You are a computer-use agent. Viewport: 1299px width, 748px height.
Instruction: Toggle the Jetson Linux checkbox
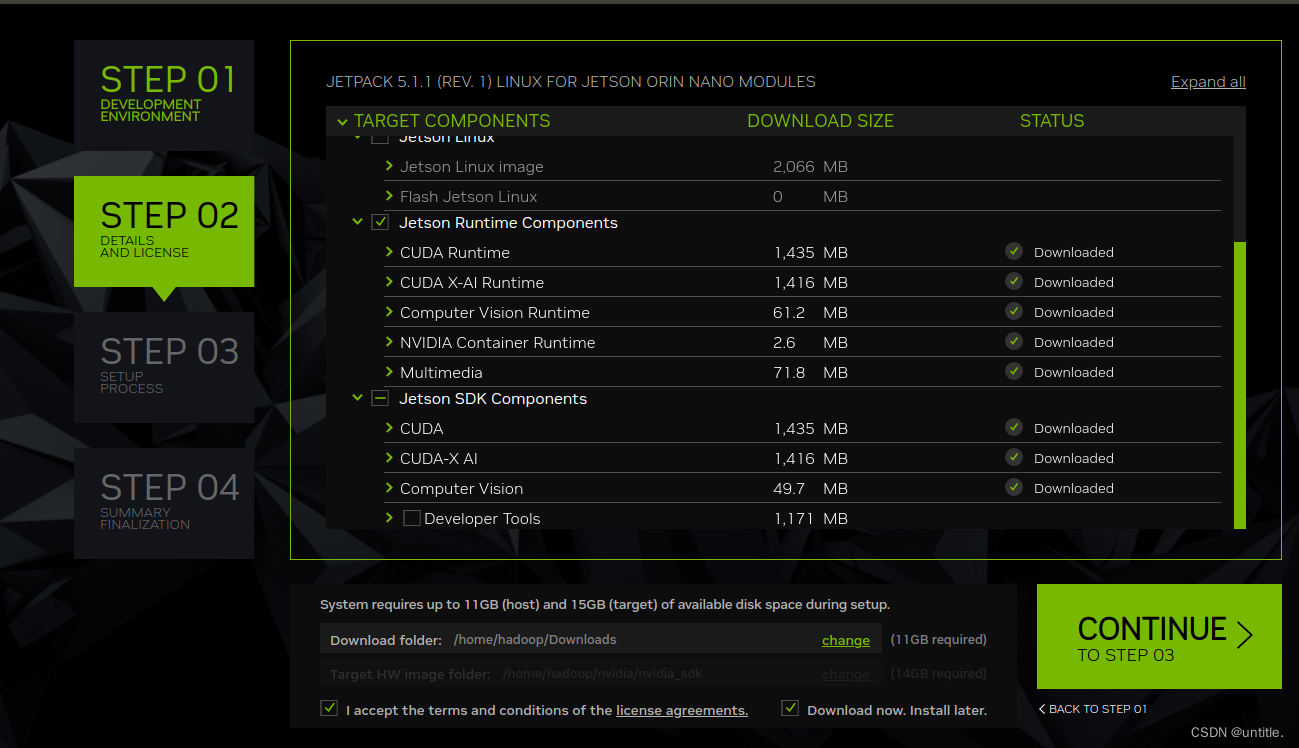pyautogui.click(x=380, y=138)
